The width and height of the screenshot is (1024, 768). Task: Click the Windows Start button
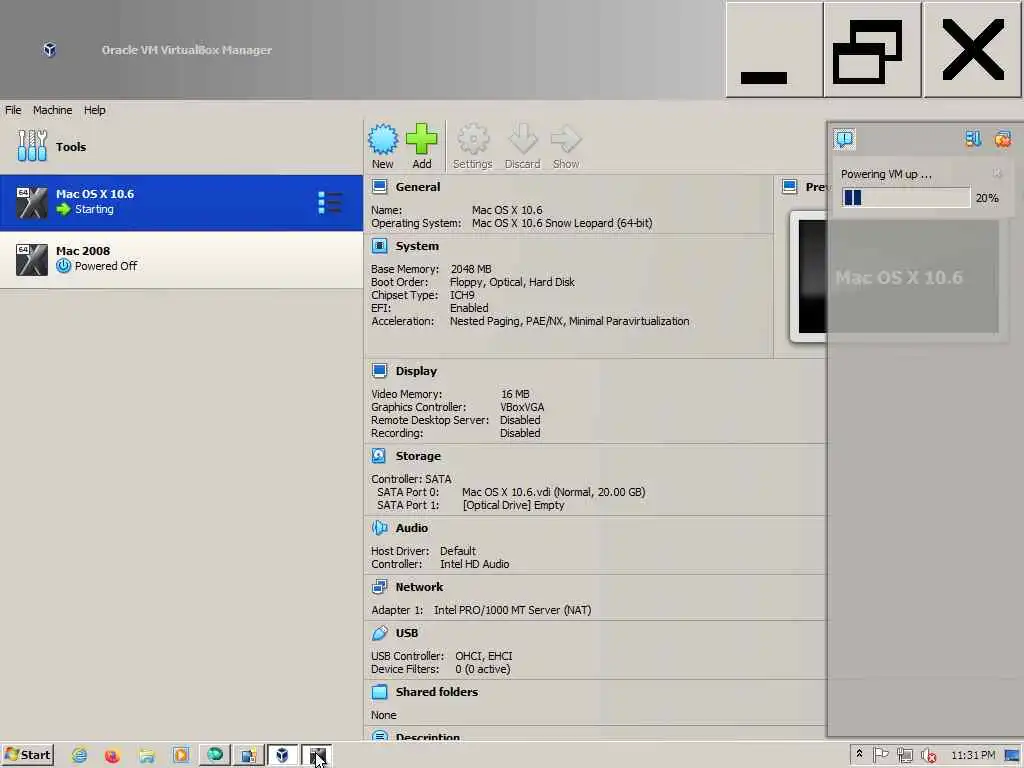[27, 755]
